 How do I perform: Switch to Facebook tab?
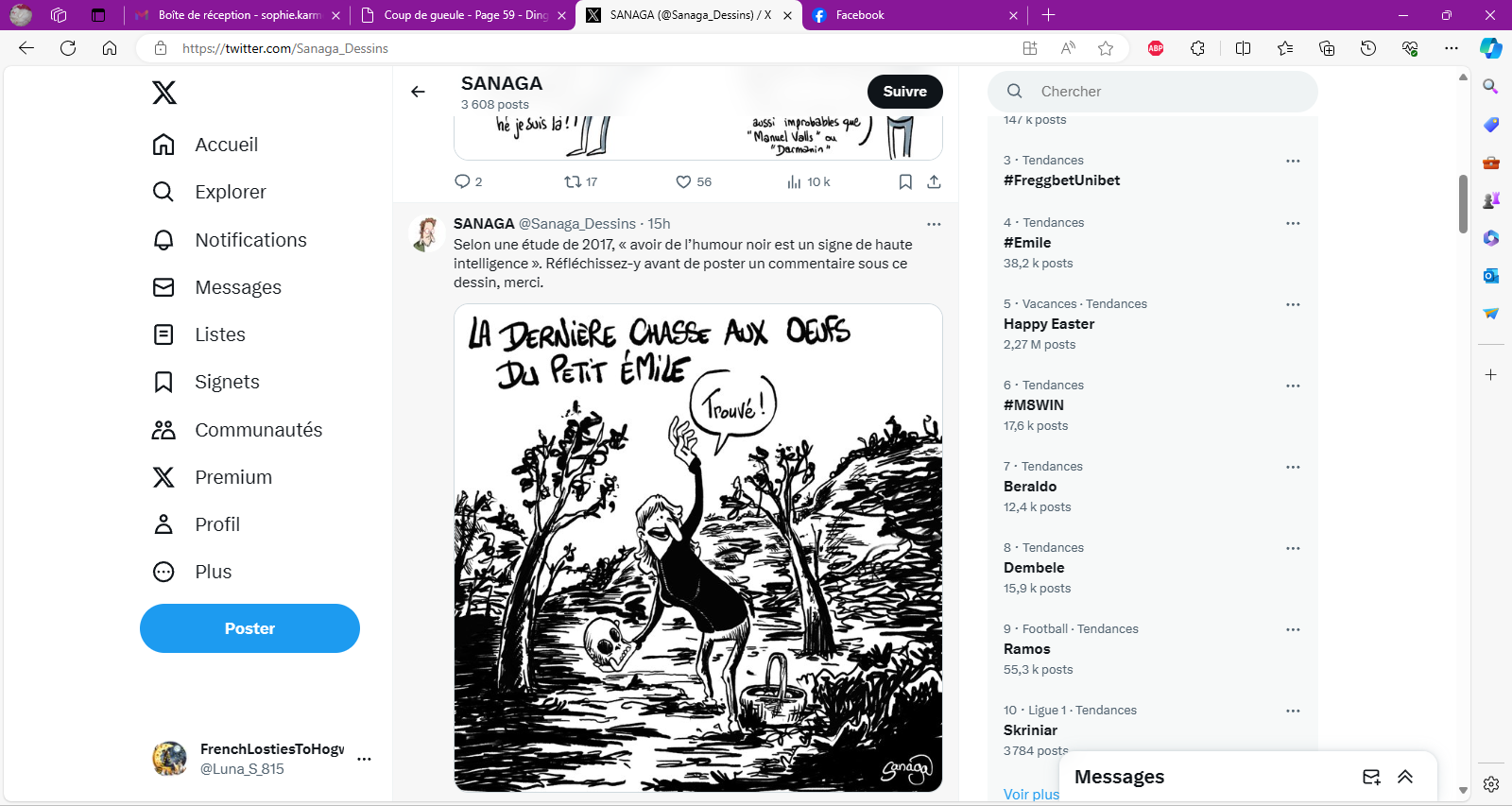pyautogui.click(x=915, y=15)
